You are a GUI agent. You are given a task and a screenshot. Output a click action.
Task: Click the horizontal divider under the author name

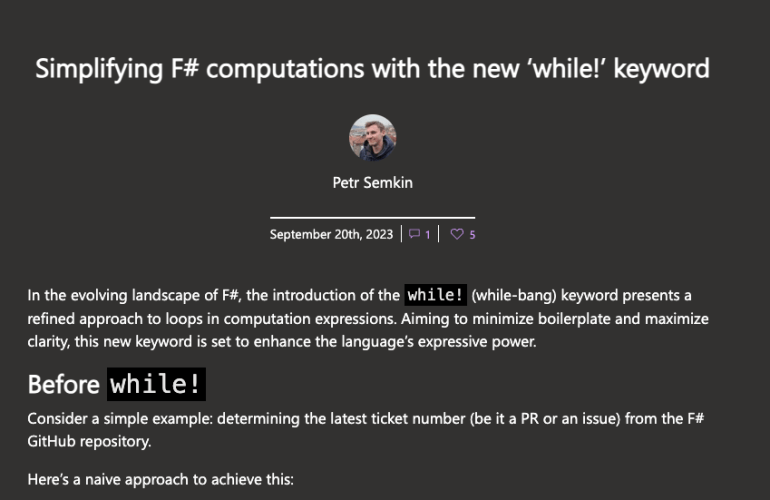click(x=372, y=217)
